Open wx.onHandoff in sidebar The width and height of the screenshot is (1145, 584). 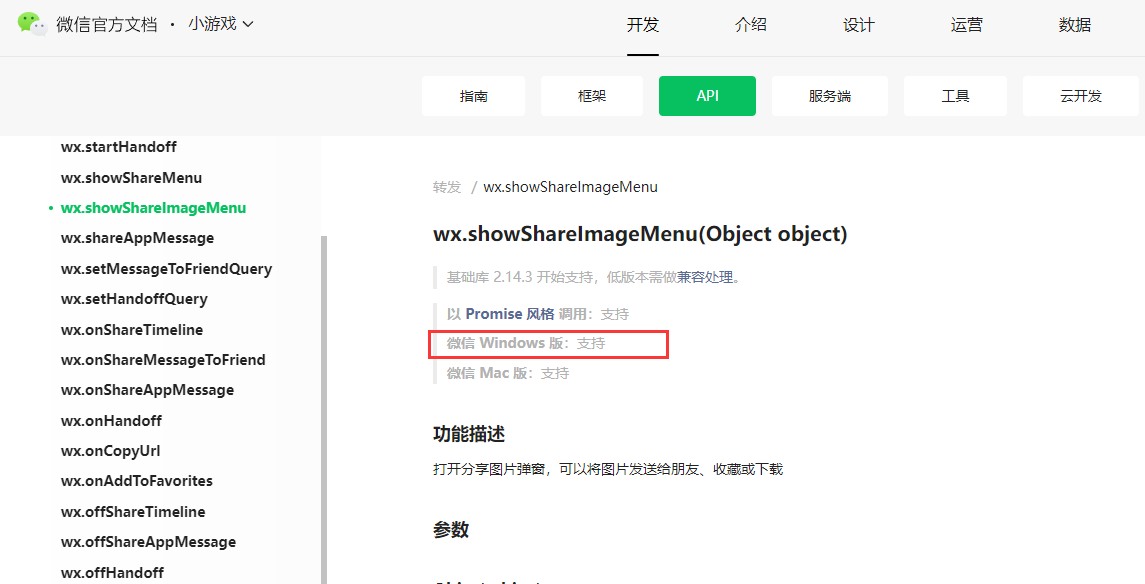[111, 421]
